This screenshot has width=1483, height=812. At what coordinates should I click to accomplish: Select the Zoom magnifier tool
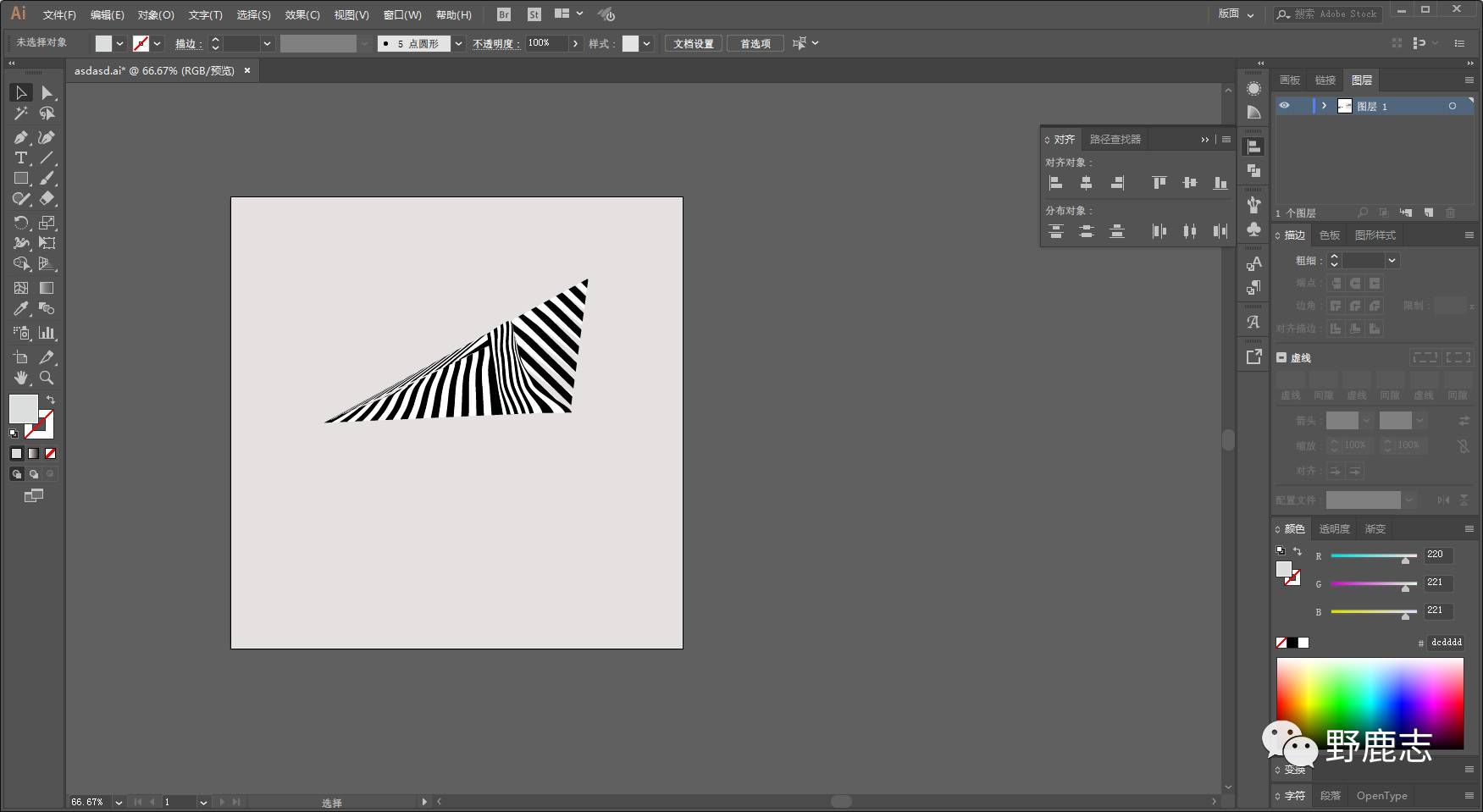(47, 378)
